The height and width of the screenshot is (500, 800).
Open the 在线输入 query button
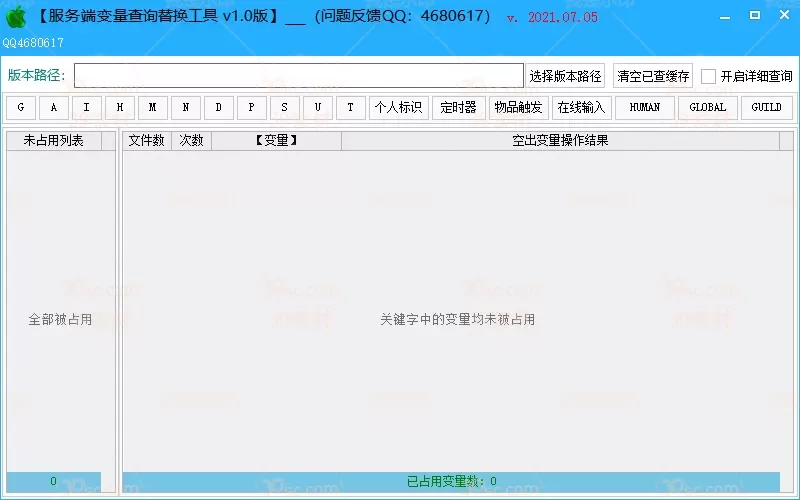(582, 108)
